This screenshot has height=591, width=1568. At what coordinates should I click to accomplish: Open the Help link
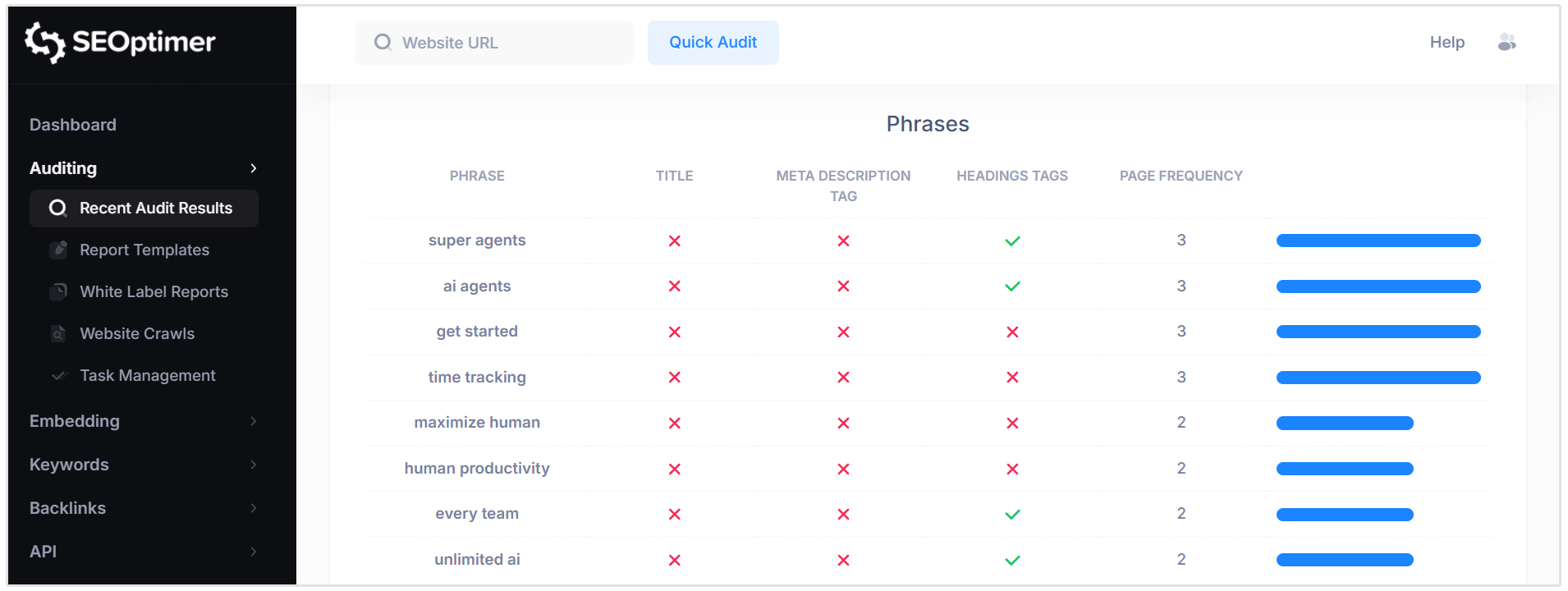pos(1447,42)
